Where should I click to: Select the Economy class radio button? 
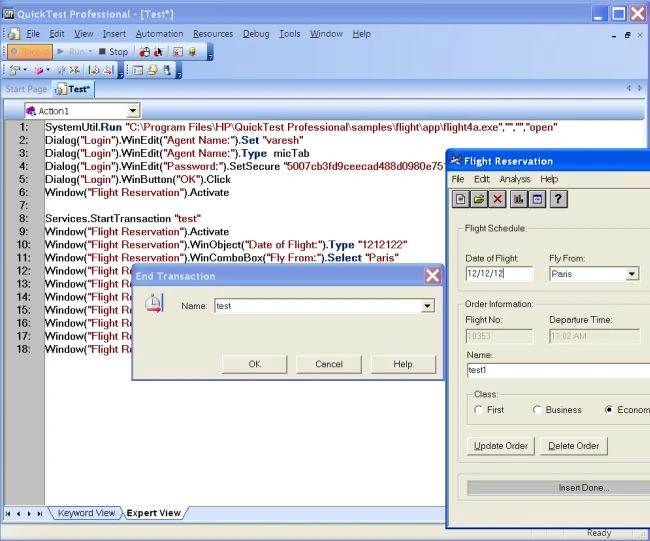tap(609, 410)
